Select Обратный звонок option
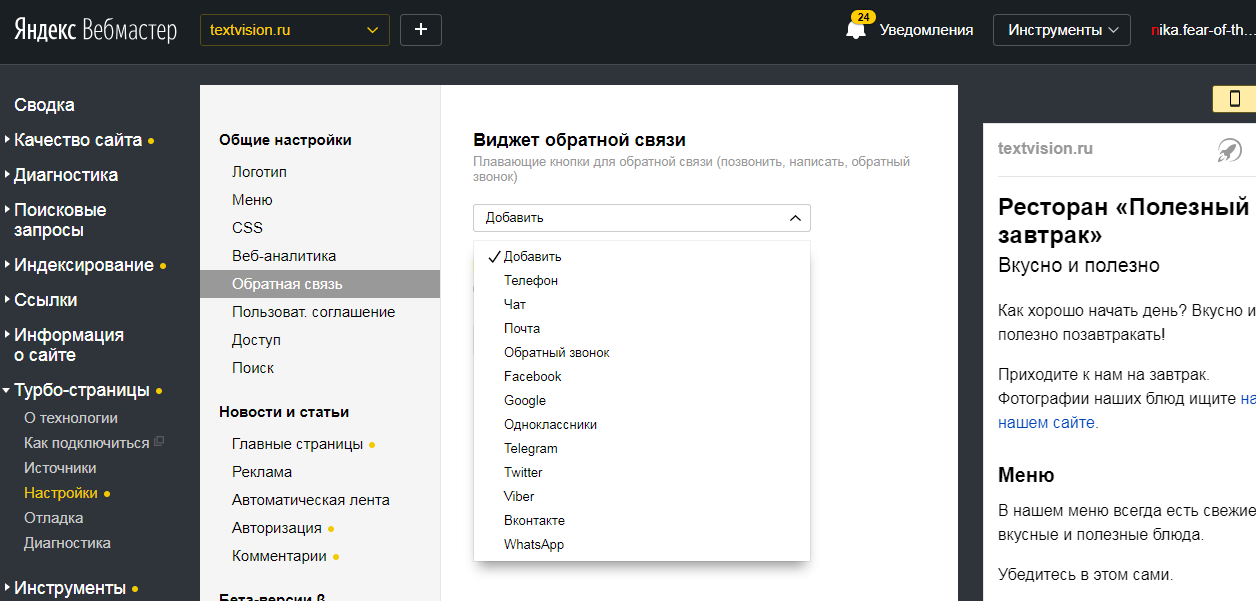The image size is (1256, 601). coord(556,353)
